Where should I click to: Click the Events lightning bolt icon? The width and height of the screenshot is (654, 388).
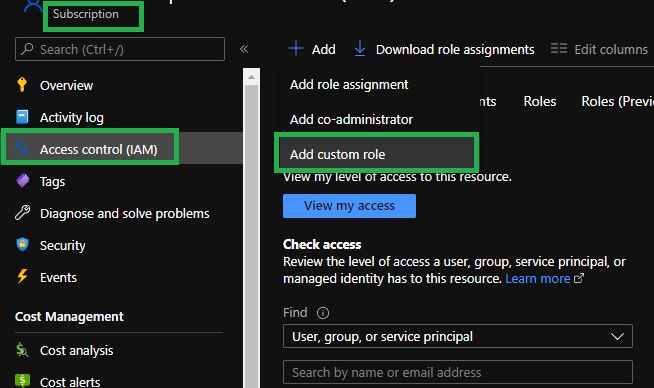click(22, 276)
